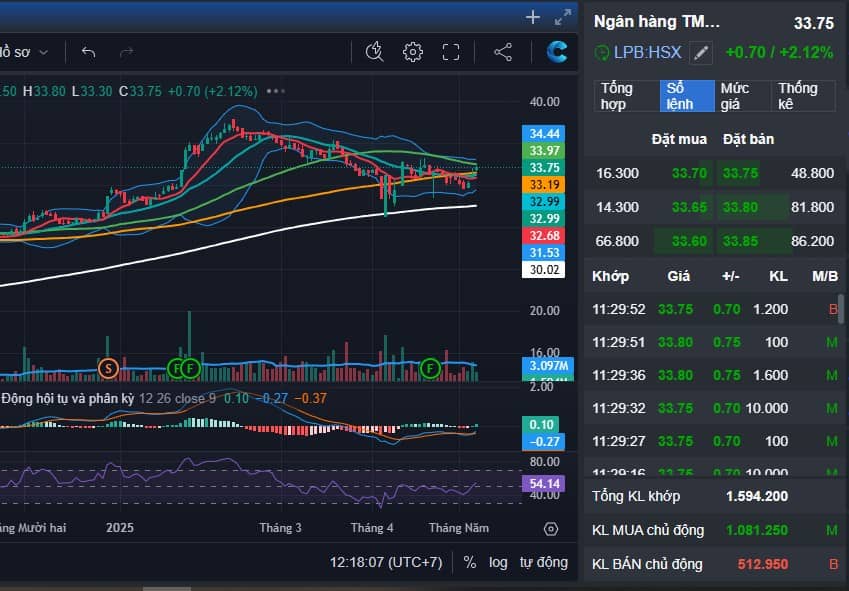Open the quick search lightning icon
This screenshot has height=591, width=849.
tap(374, 52)
